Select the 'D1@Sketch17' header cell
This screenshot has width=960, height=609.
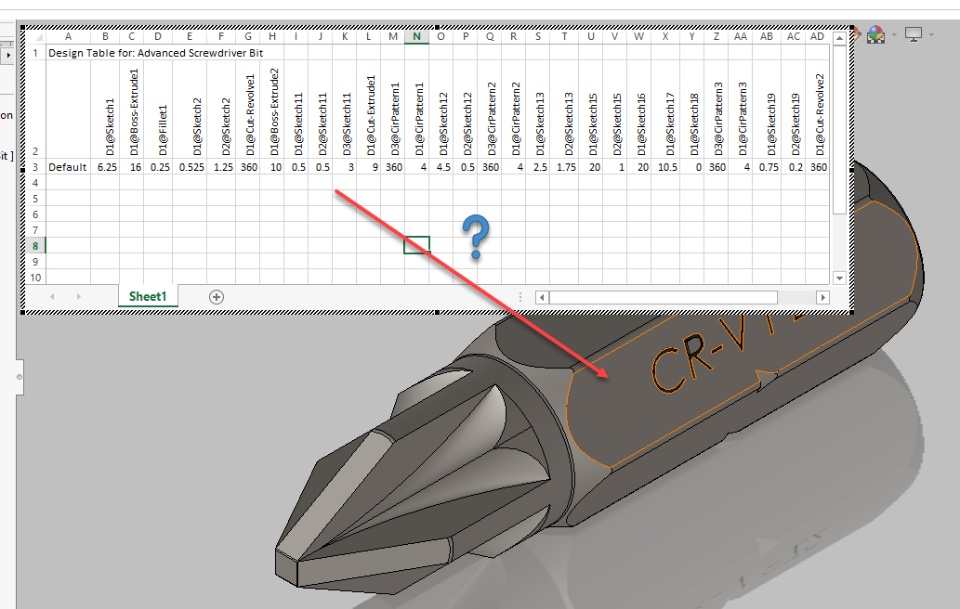pyautogui.click(x=666, y=110)
